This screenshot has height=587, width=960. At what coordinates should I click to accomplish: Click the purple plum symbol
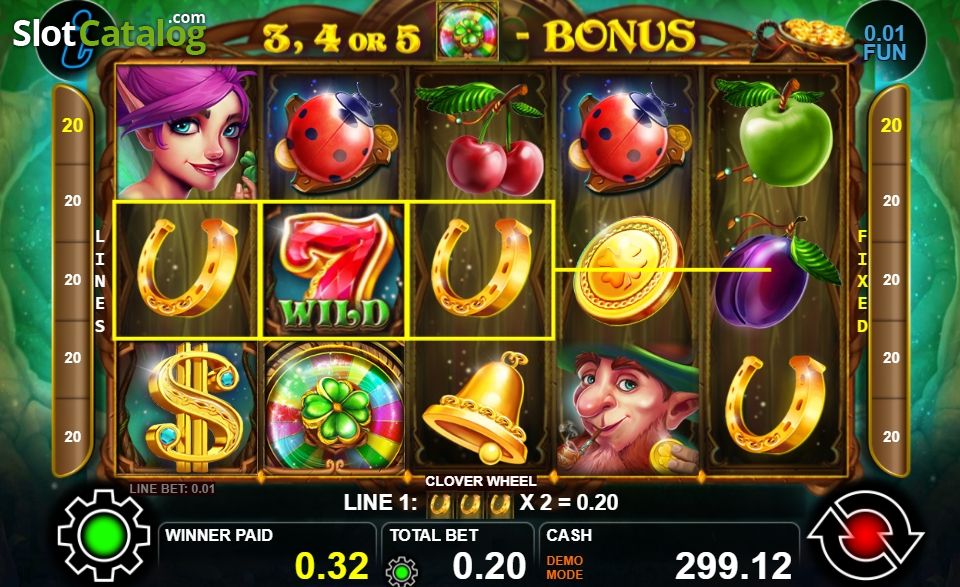pos(776,270)
